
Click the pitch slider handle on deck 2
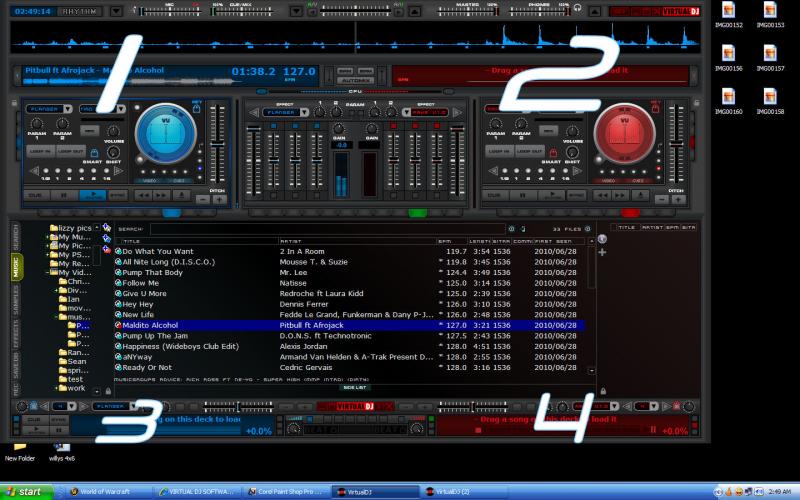[677, 144]
